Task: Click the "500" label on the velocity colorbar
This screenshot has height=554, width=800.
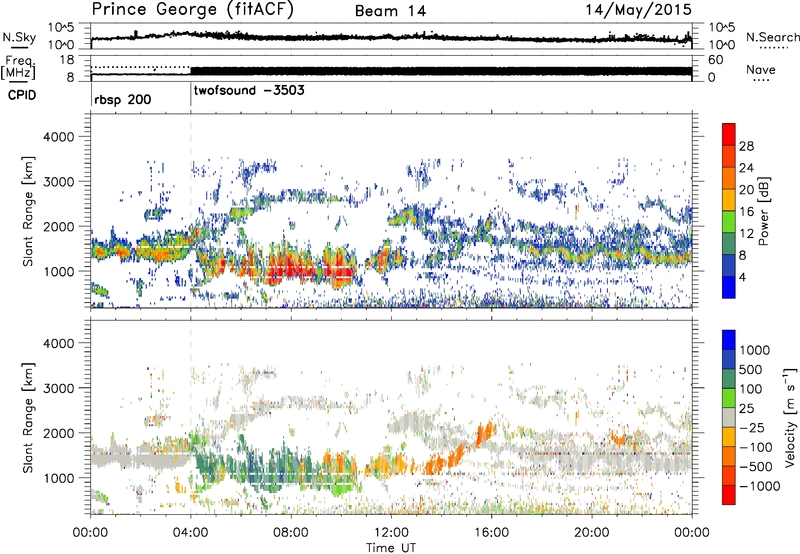Action: coord(753,370)
